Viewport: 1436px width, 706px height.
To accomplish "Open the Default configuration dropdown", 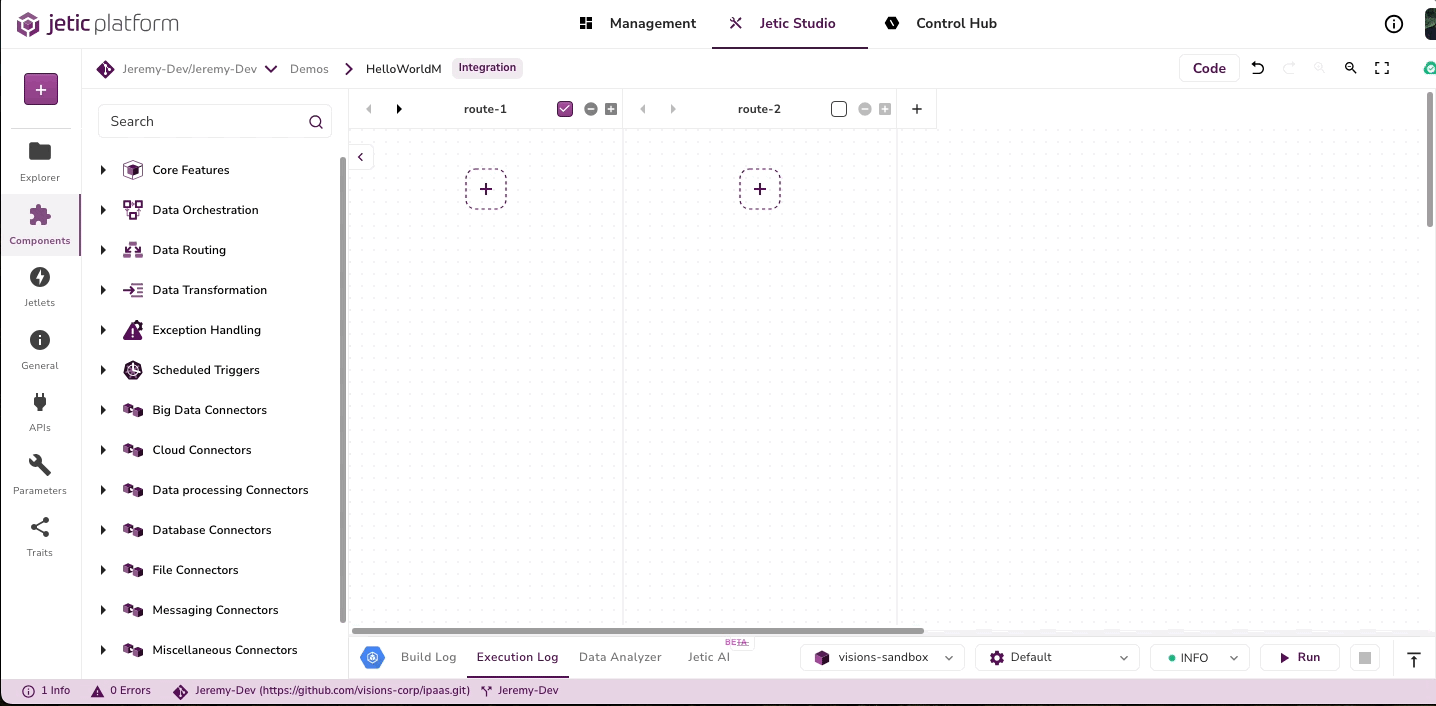I will coord(1058,657).
